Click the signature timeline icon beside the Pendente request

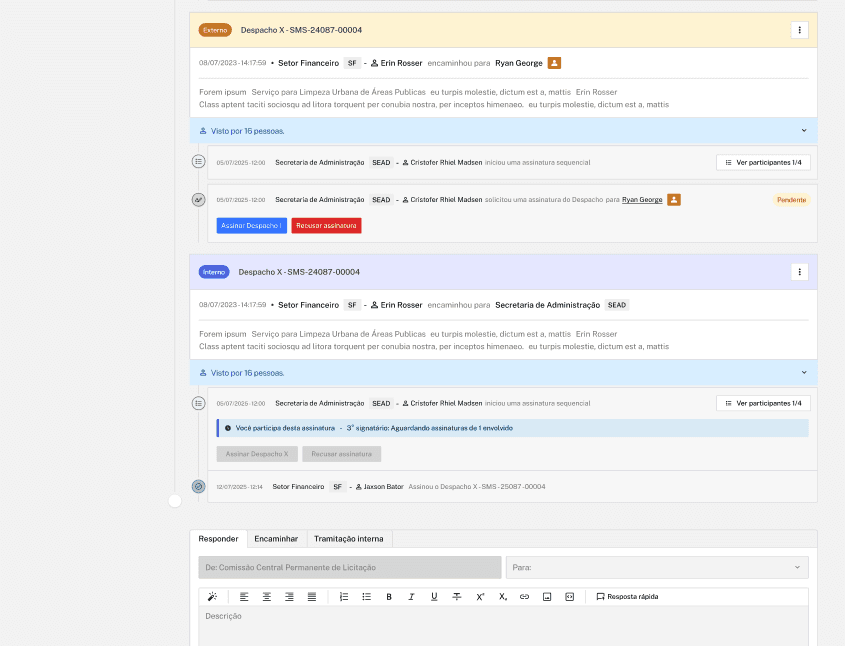pos(198,200)
